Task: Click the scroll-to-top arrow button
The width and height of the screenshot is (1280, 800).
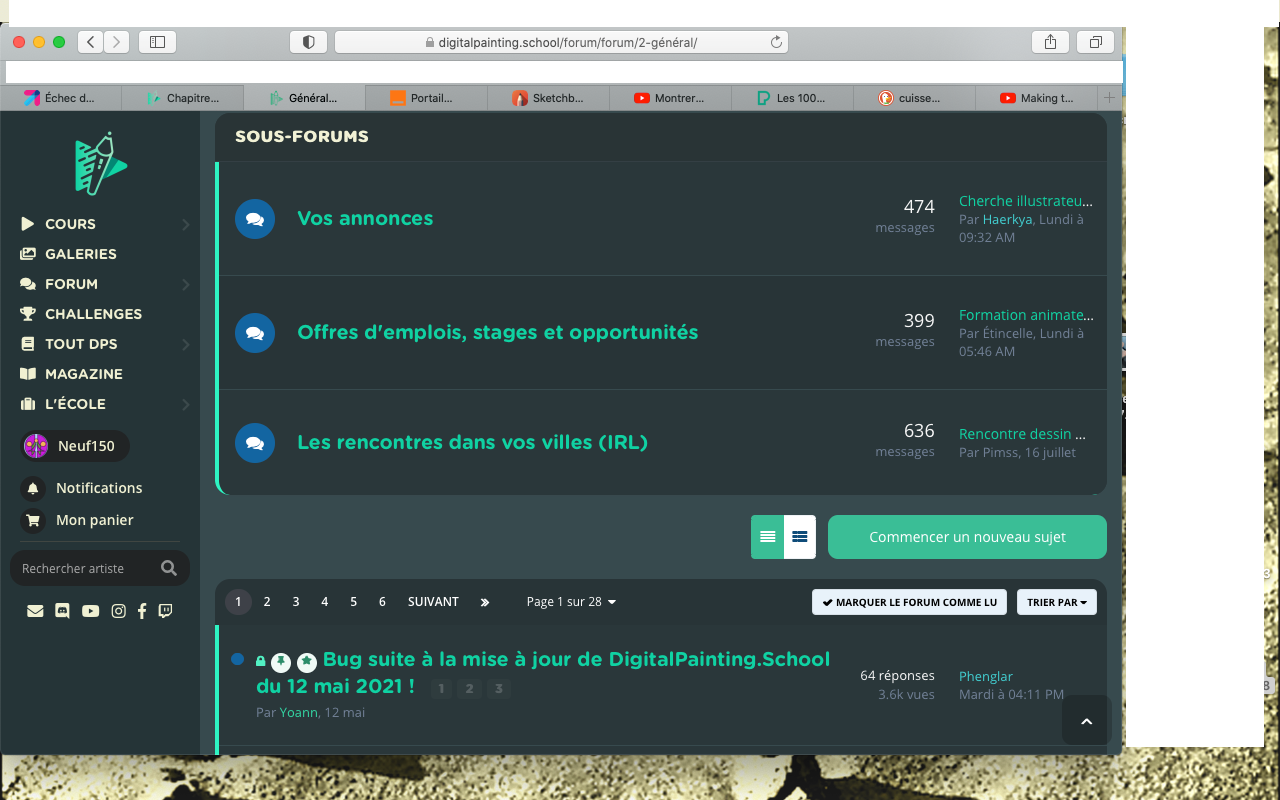Action: pyautogui.click(x=1086, y=720)
